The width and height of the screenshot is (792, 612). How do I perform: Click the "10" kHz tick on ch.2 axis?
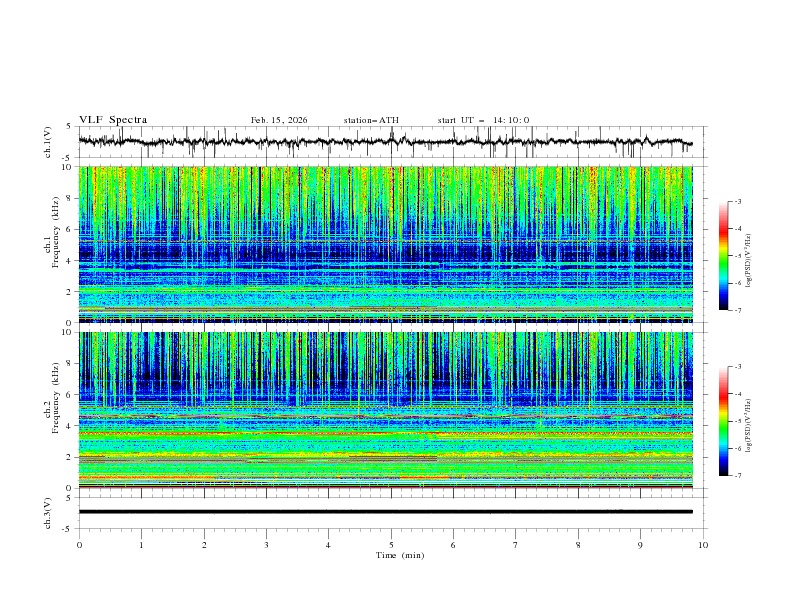tap(67, 332)
